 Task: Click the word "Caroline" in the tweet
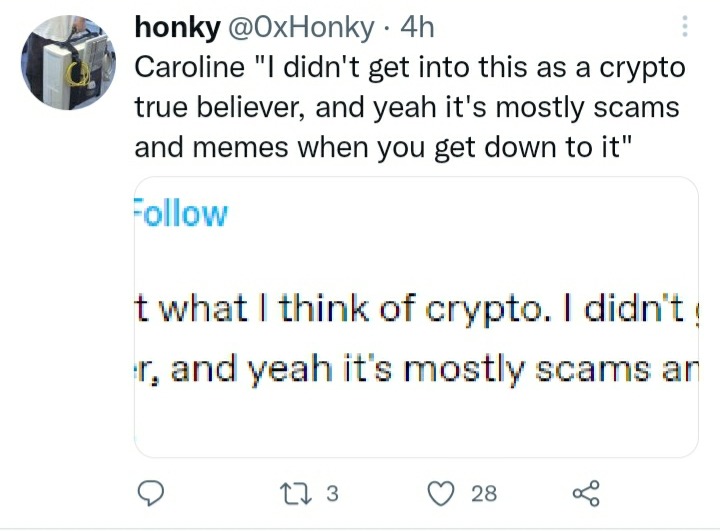(x=189, y=68)
